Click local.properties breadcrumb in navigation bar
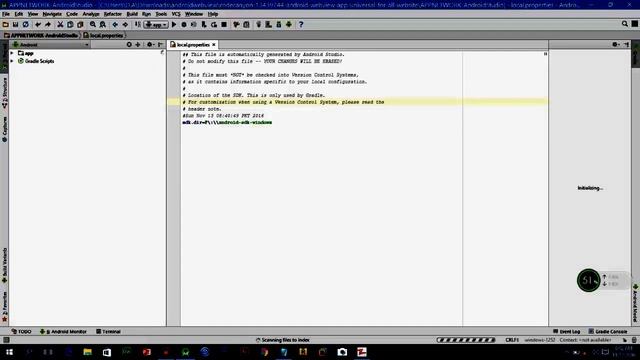This screenshot has height=360, width=640. [103, 36]
